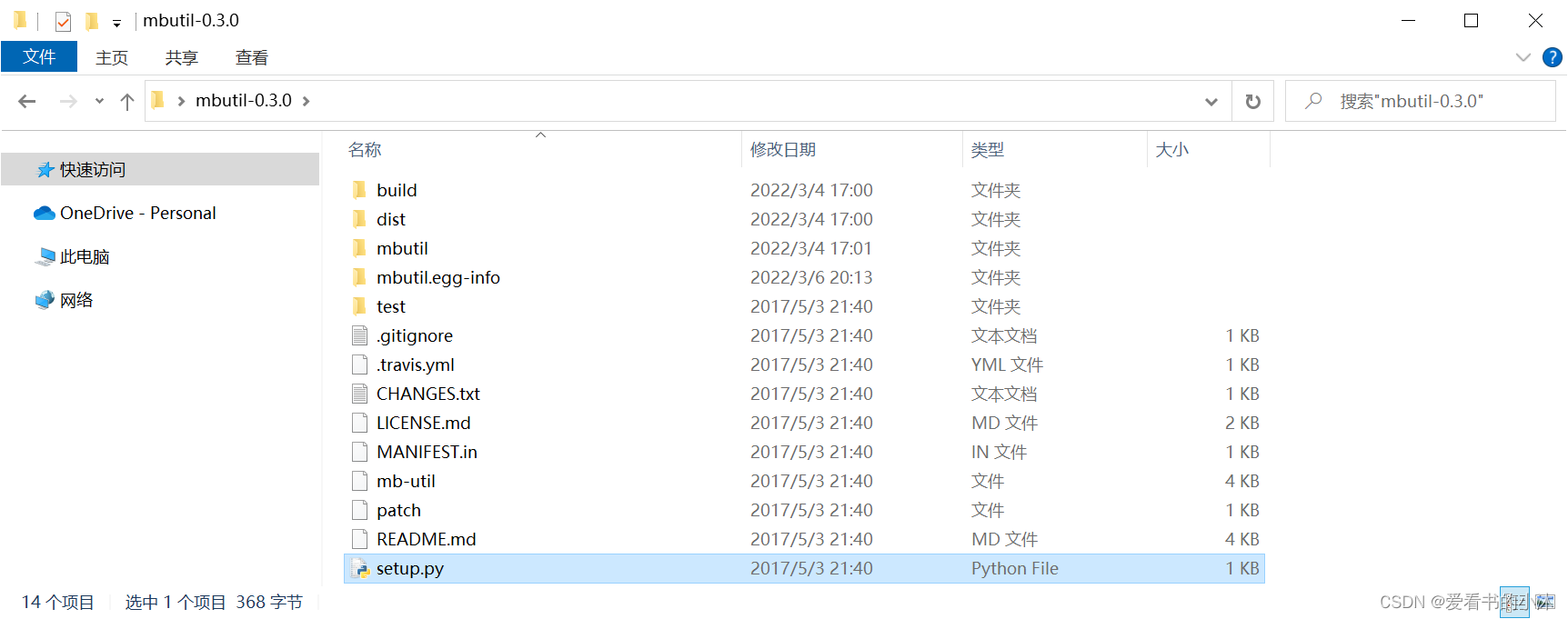Go forward with the right arrow
The width and height of the screenshot is (1568, 619).
click(x=68, y=101)
